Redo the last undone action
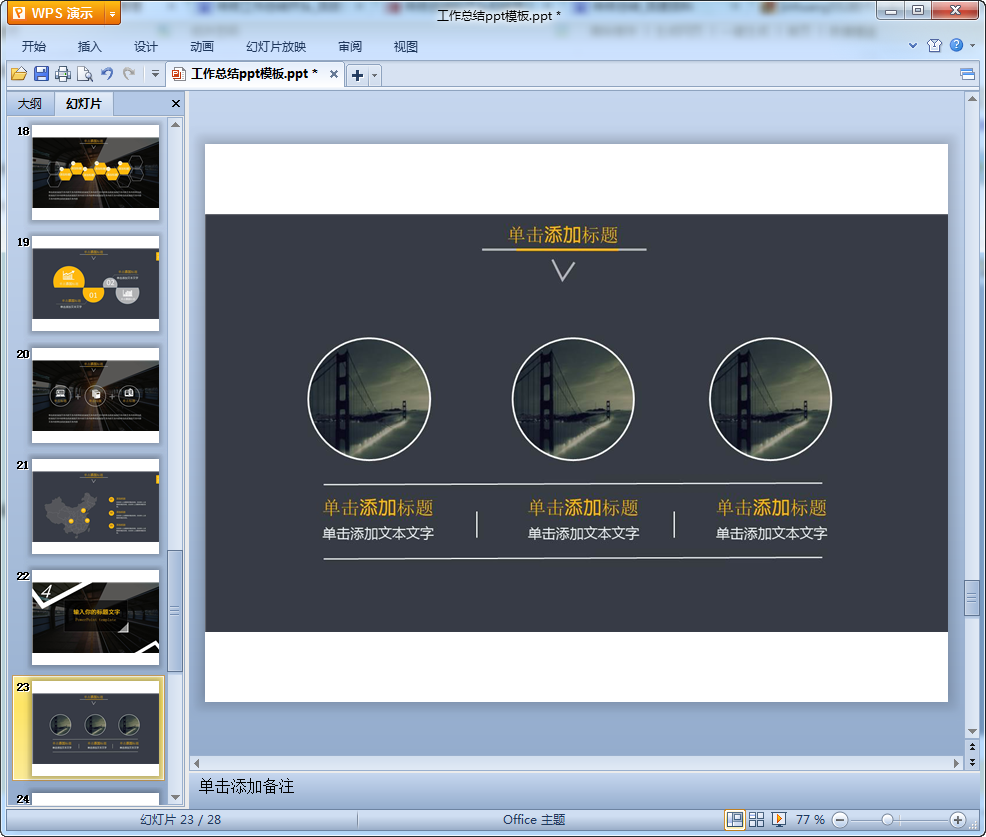The height and width of the screenshot is (837, 986). tap(129, 74)
